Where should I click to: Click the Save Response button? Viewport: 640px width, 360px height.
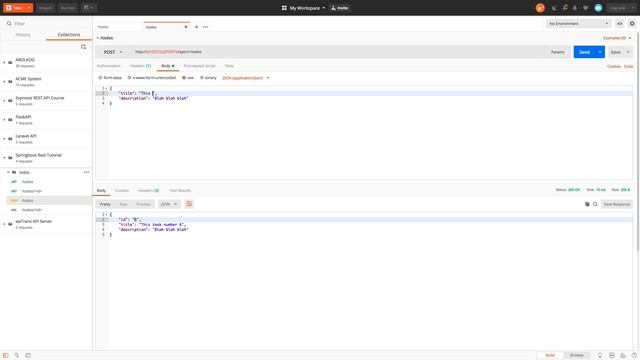(x=617, y=204)
